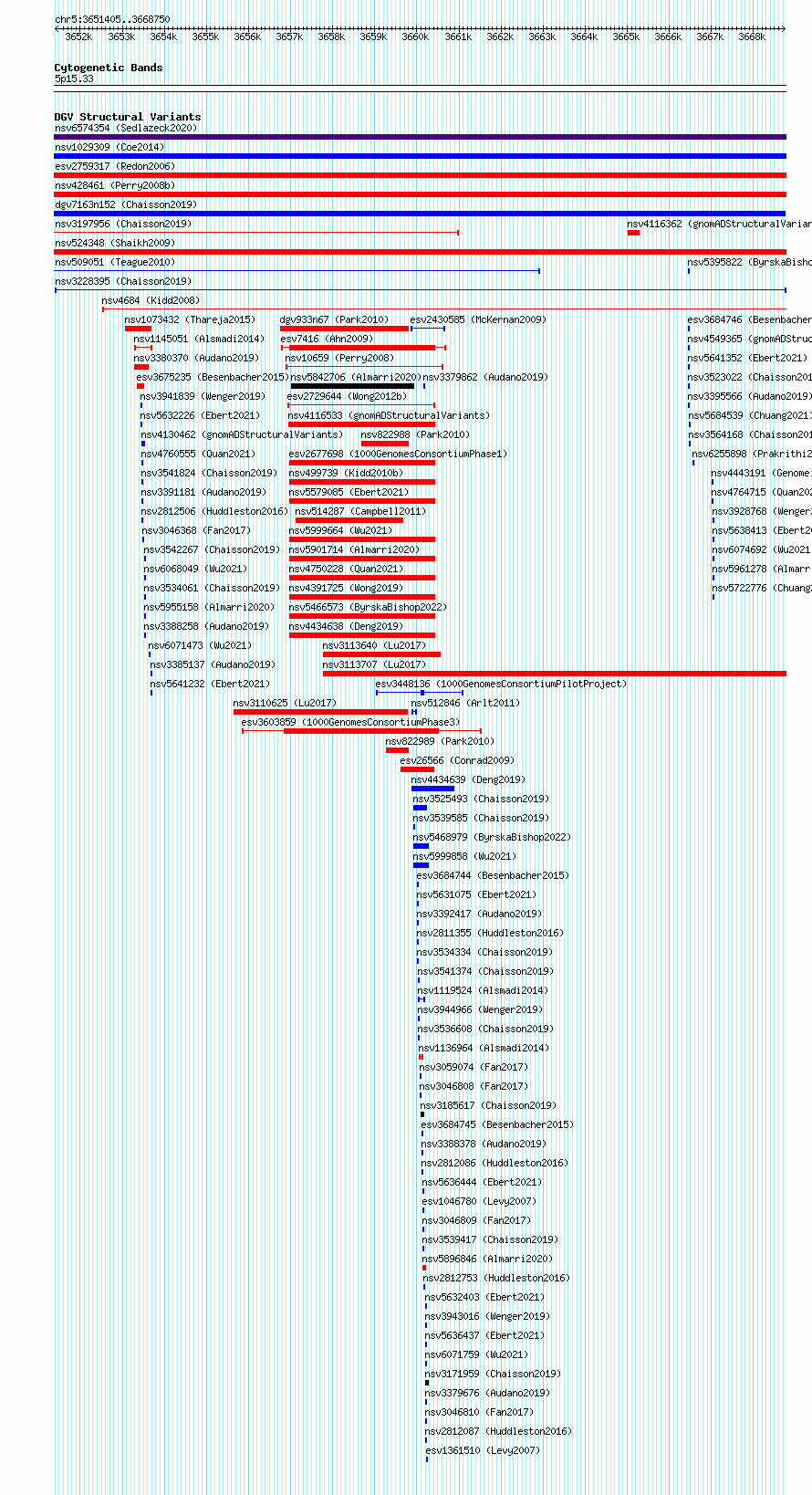The image size is (812, 1495).
Task: Click the nsv4684 (Kidd2008) label
Action: pyautogui.click(x=150, y=300)
